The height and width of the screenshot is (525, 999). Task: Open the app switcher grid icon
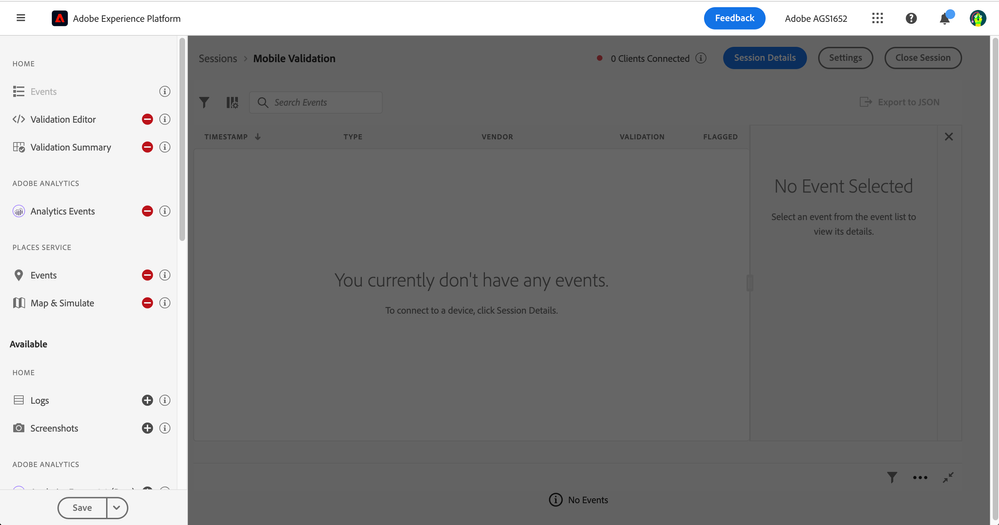click(x=877, y=18)
